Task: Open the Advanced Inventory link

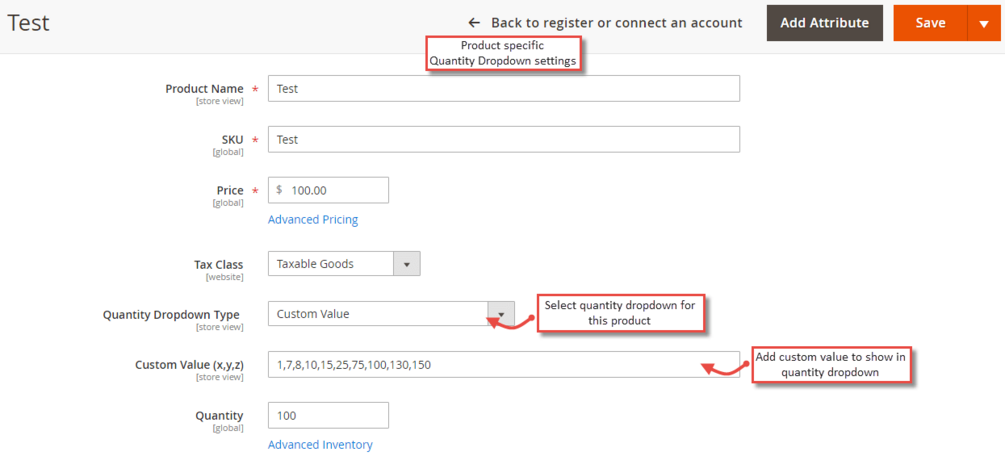Action: pyautogui.click(x=320, y=444)
